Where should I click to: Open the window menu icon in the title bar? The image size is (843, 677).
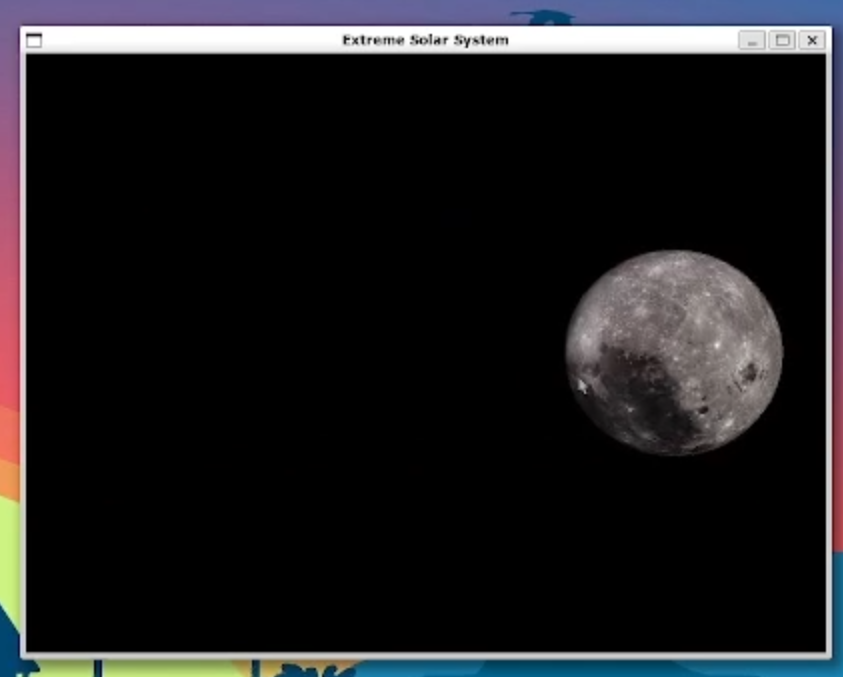click(34, 40)
